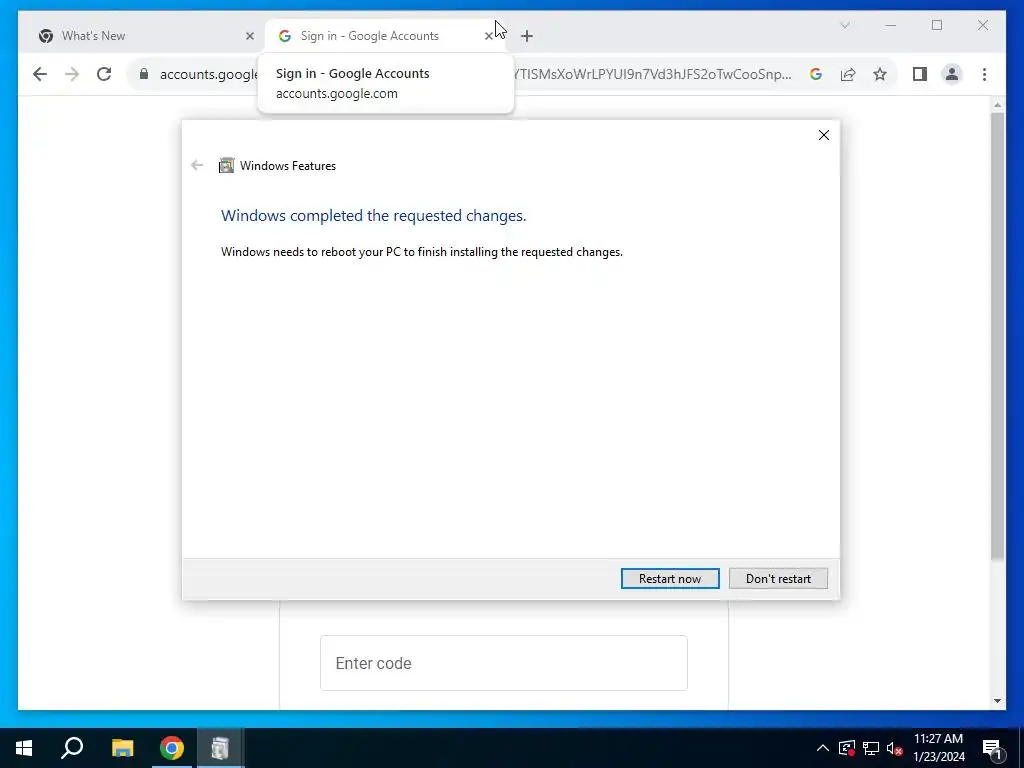Share this page icon
This screenshot has height=768, width=1024.
pos(848,74)
